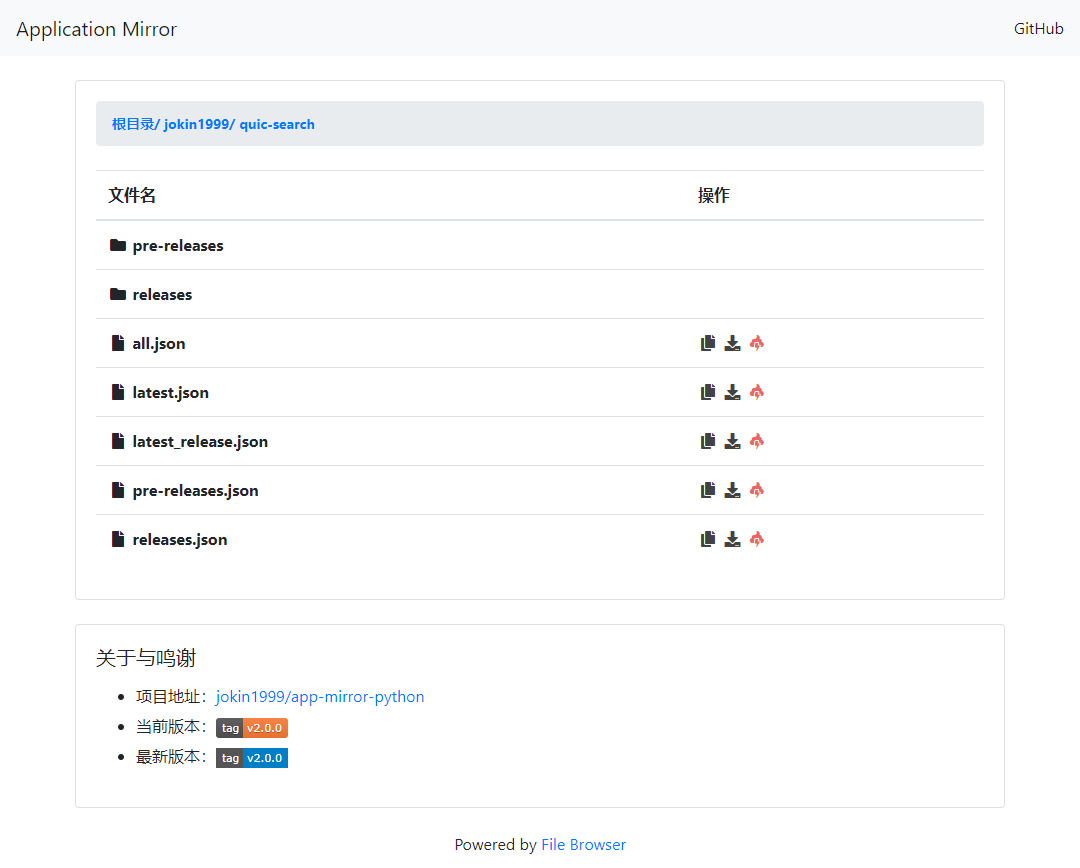The height and width of the screenshot is (868, 1080).
Task: Copy the link for releases.json
Action: click(707, 538)
